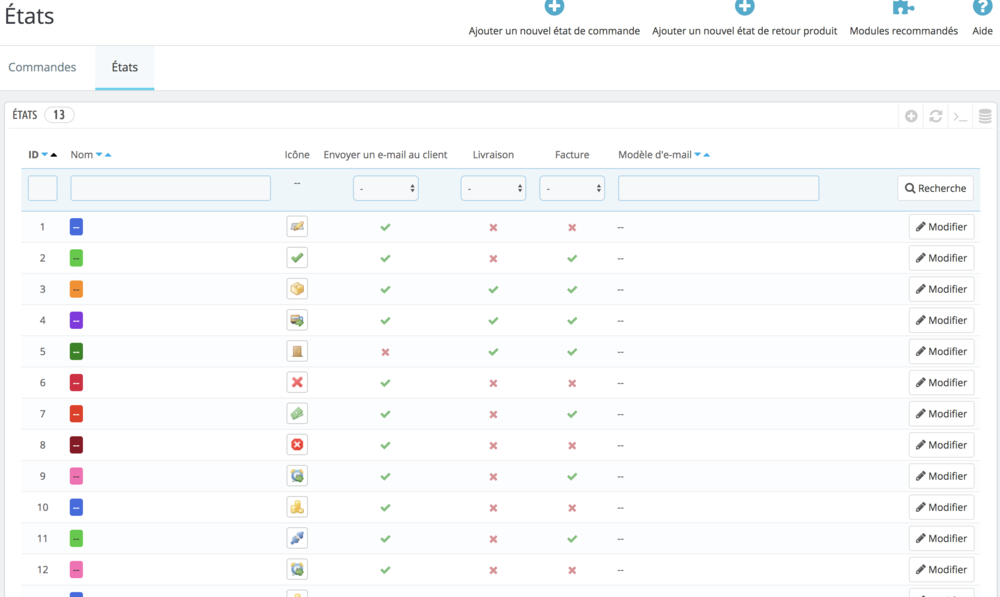This screenshot has width=1000, height=597.
Task: Click the Recherche search button
Action: pyautogui.click(x=935, y=188)
